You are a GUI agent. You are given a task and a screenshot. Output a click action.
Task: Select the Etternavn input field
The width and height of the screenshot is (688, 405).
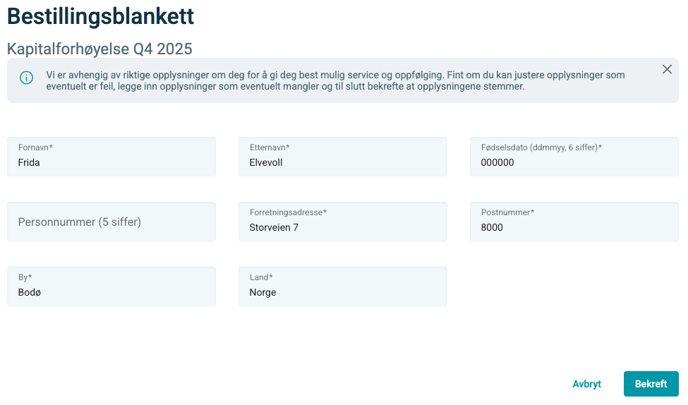coord(342,157)
